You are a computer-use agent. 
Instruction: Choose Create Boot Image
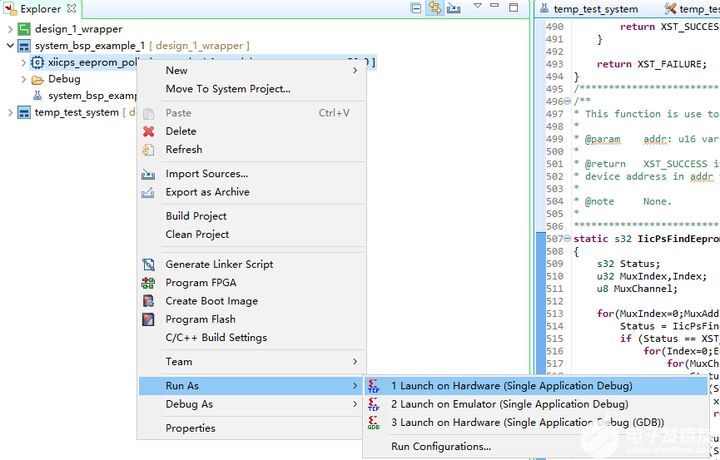point(252,301)
